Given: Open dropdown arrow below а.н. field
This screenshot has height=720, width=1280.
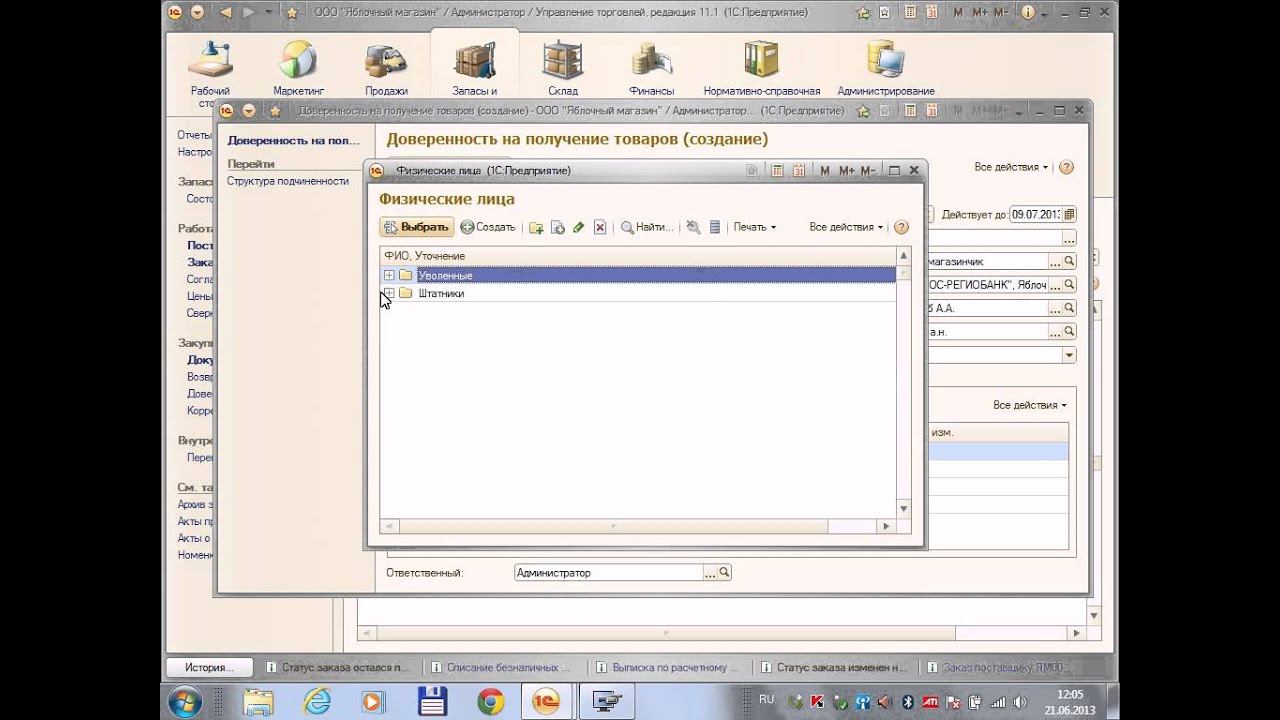Looking at the screenshot, I should pos(1069,355).
